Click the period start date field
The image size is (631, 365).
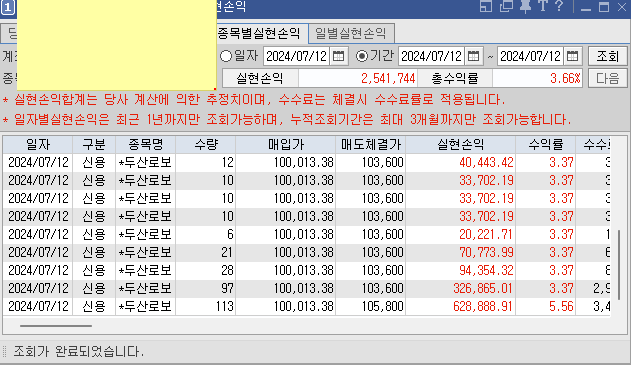coord(432,56)
